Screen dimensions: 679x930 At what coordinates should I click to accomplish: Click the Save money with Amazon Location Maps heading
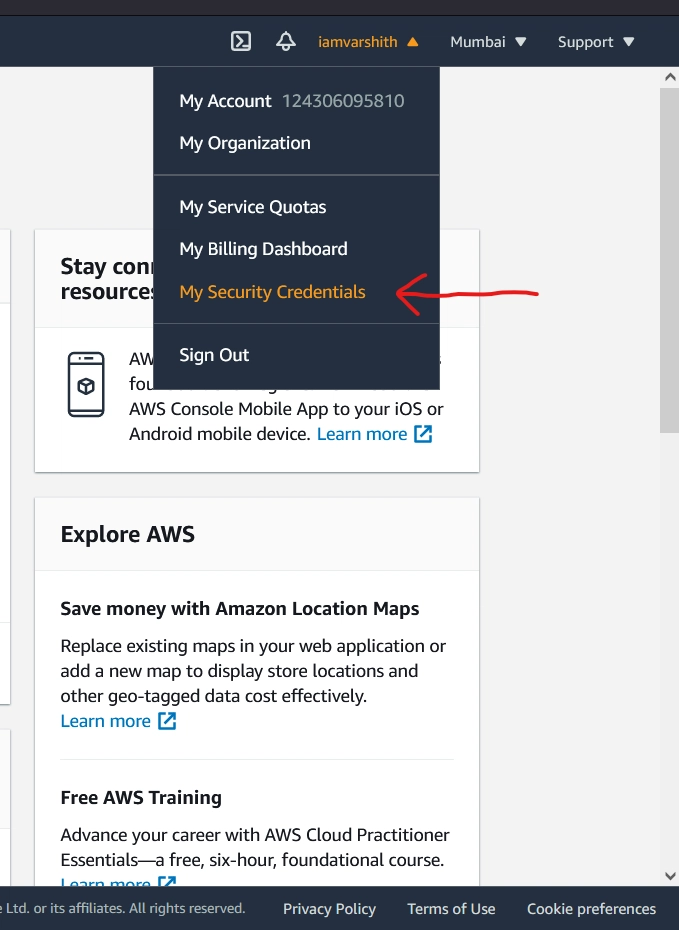[x=240, y=609]
